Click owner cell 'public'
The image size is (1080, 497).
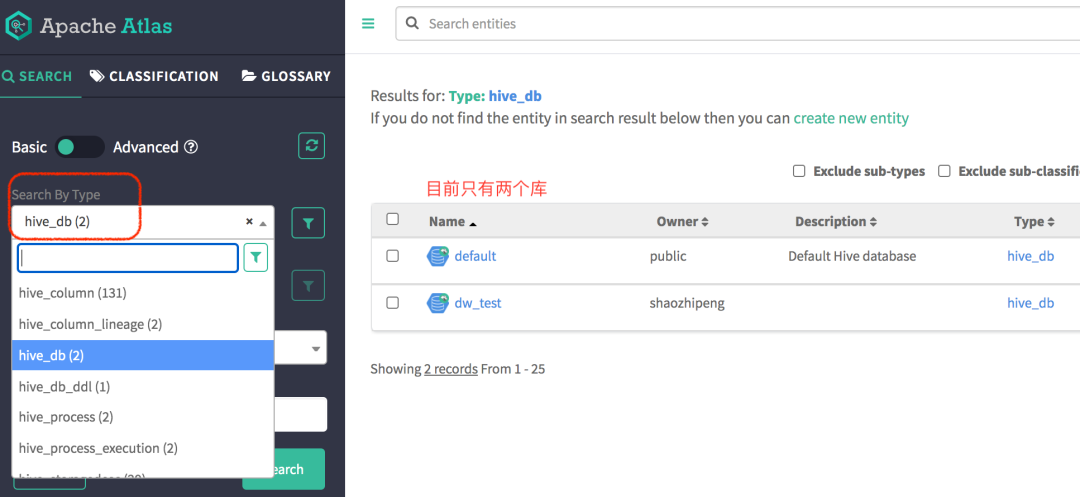click(668, 256)
